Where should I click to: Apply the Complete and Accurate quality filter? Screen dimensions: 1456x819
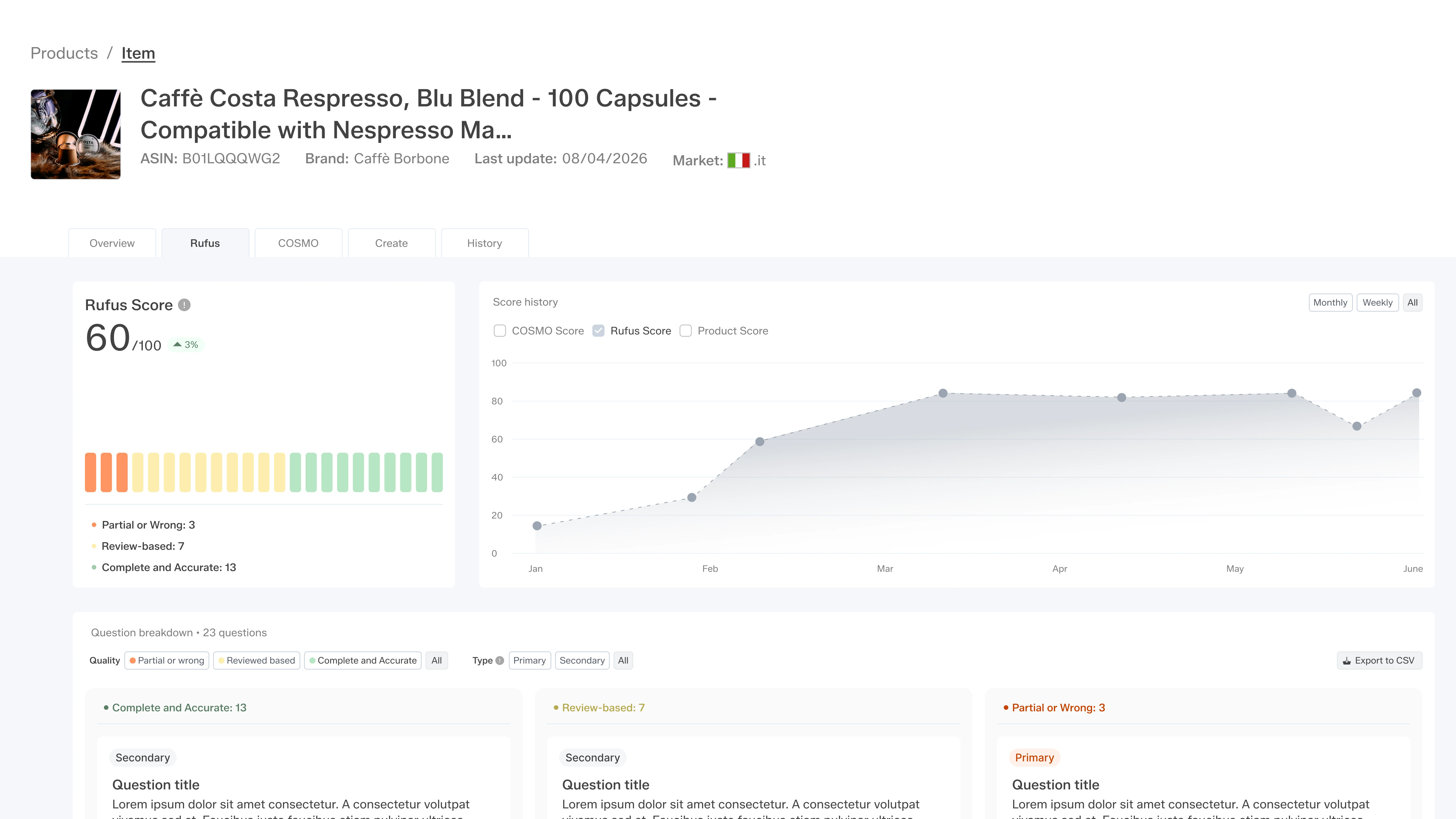(x=363, y=660)
